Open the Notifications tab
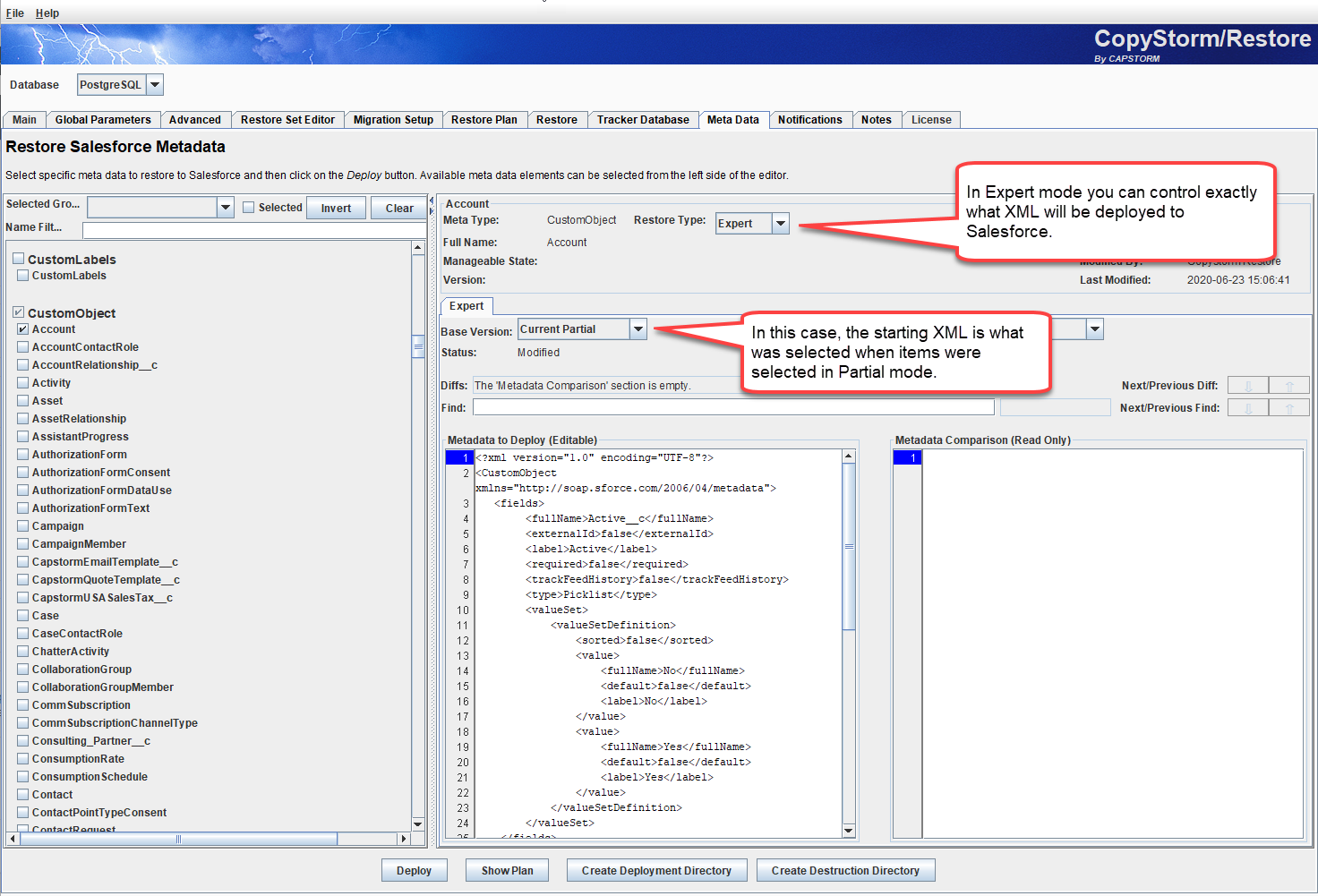 coord(809,120)
